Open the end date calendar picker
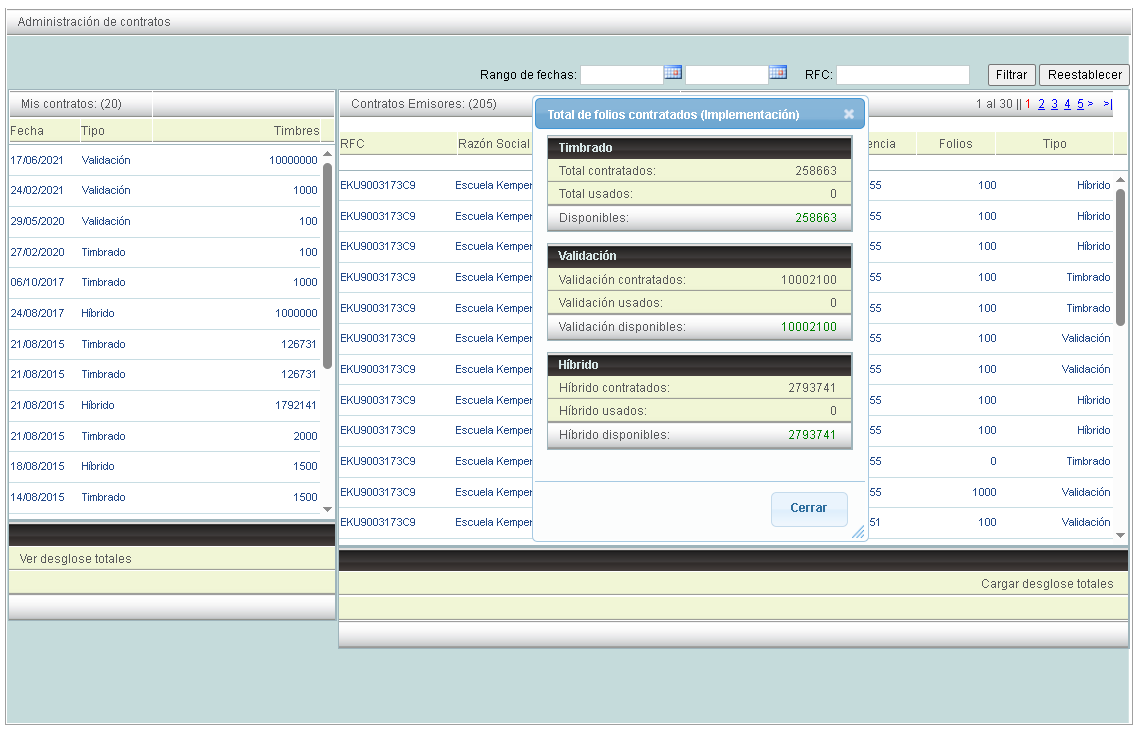Image resolution: width=1139 pixels, height=729 pixels. 778,73
